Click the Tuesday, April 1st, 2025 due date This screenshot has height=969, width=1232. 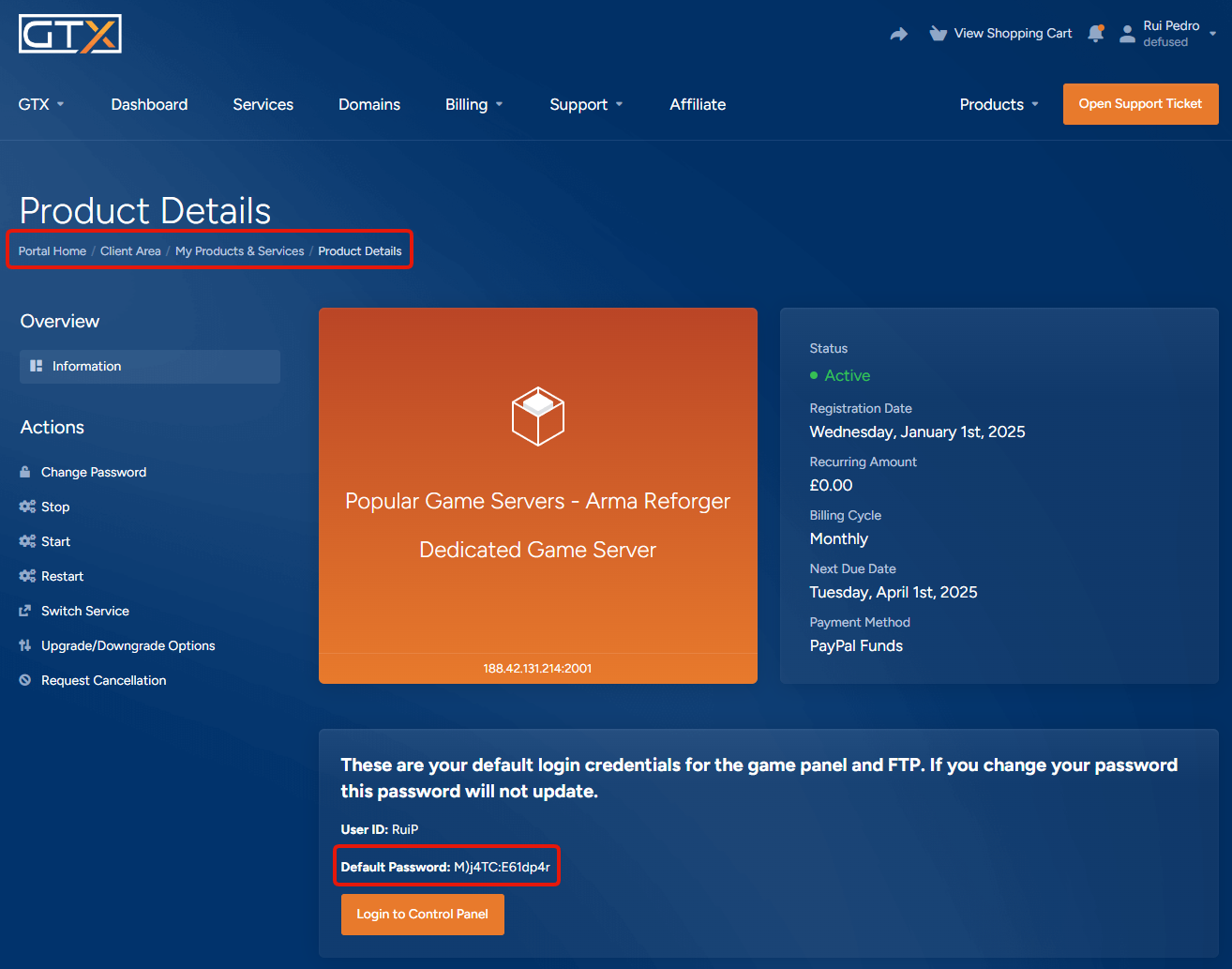click(894, 592)
